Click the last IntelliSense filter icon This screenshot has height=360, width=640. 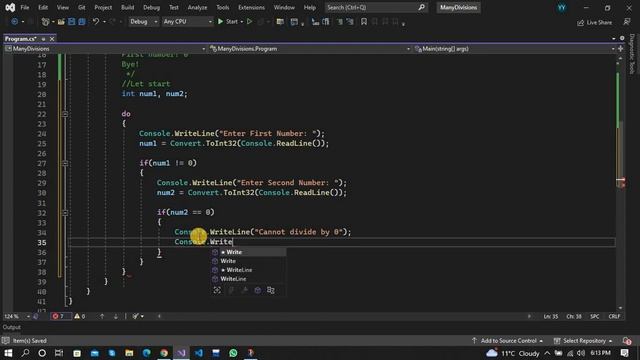[271, 290]
